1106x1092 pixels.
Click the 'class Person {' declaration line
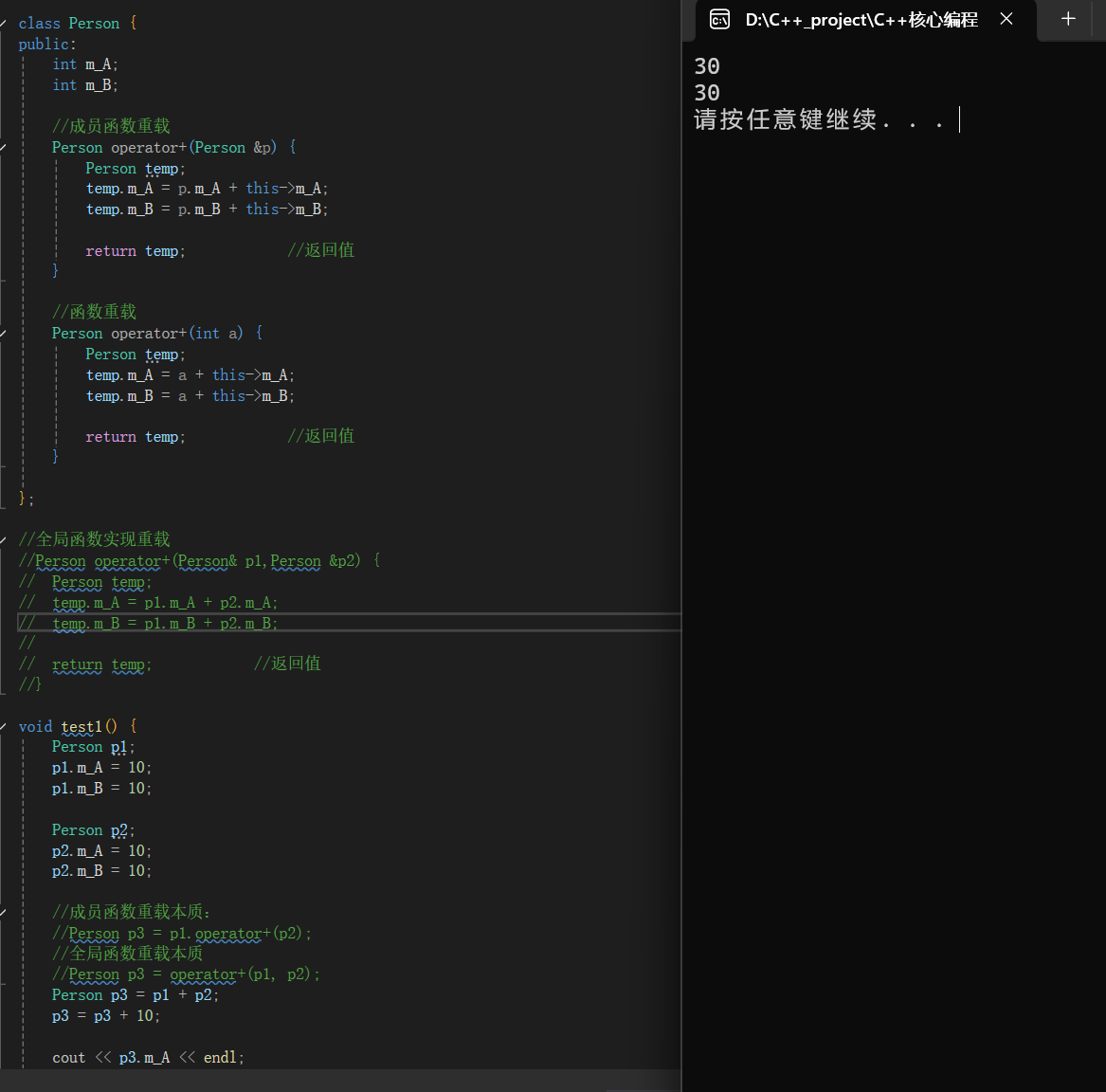point(78,24)
